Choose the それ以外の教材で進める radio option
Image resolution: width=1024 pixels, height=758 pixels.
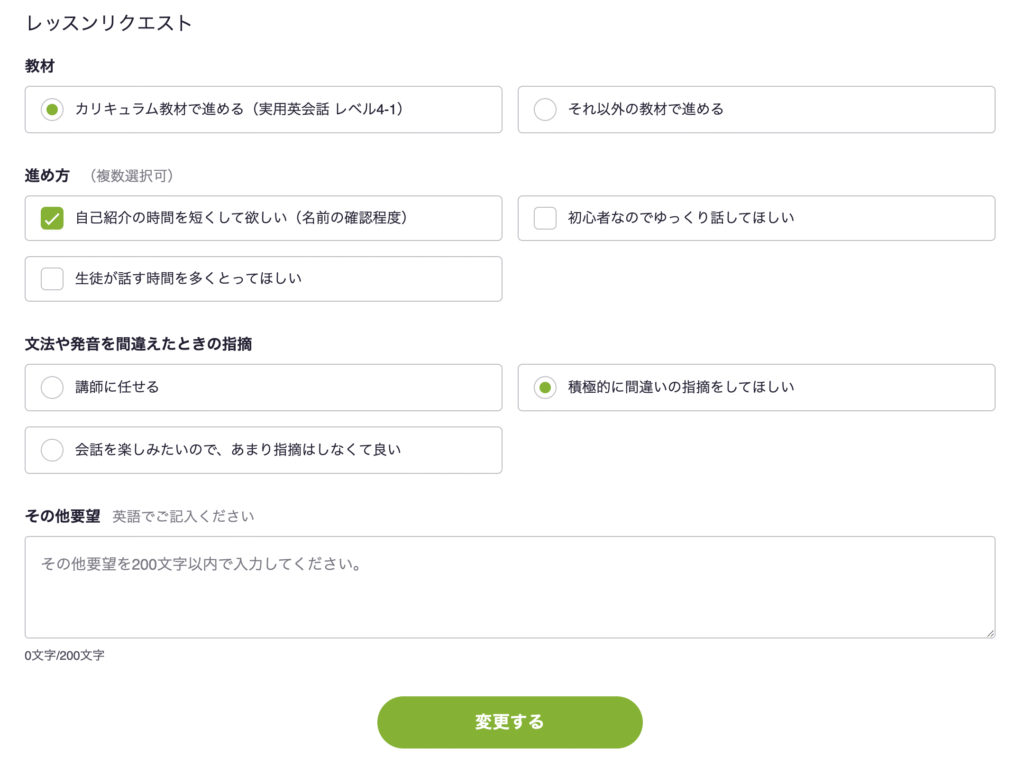click(x=545, y=110)
